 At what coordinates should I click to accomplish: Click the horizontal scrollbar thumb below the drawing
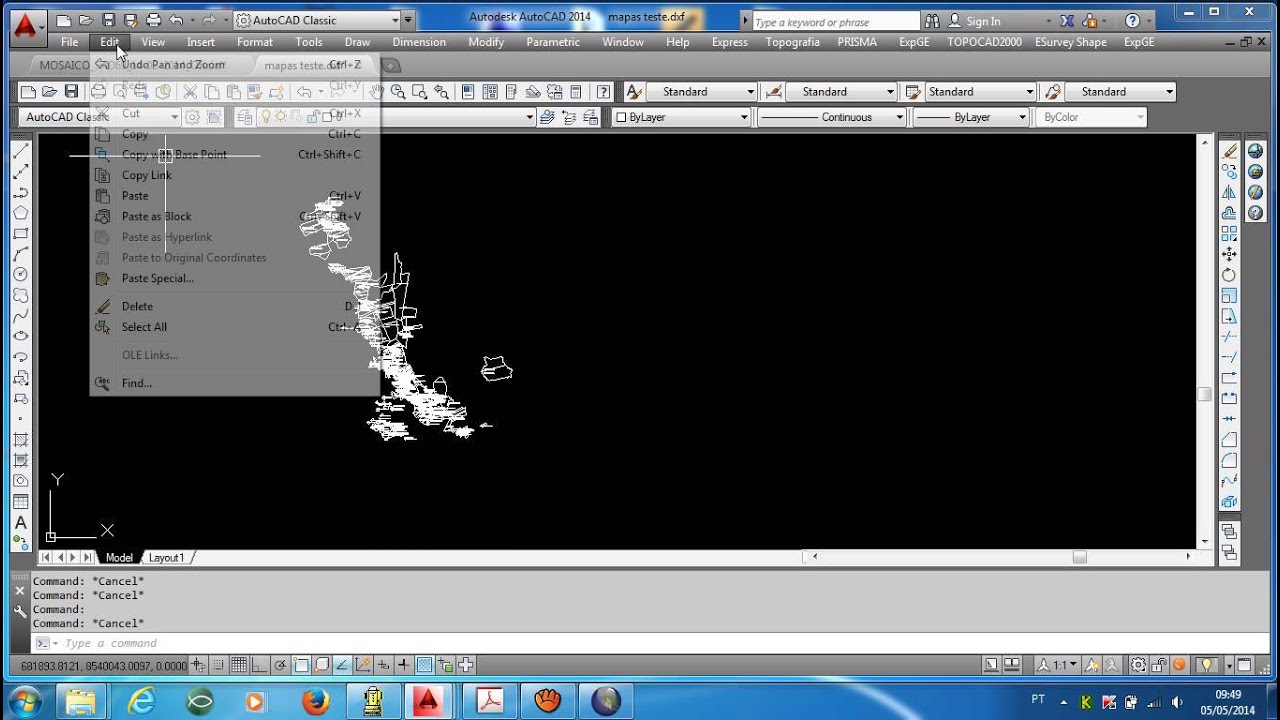(x=1079, y=557)
